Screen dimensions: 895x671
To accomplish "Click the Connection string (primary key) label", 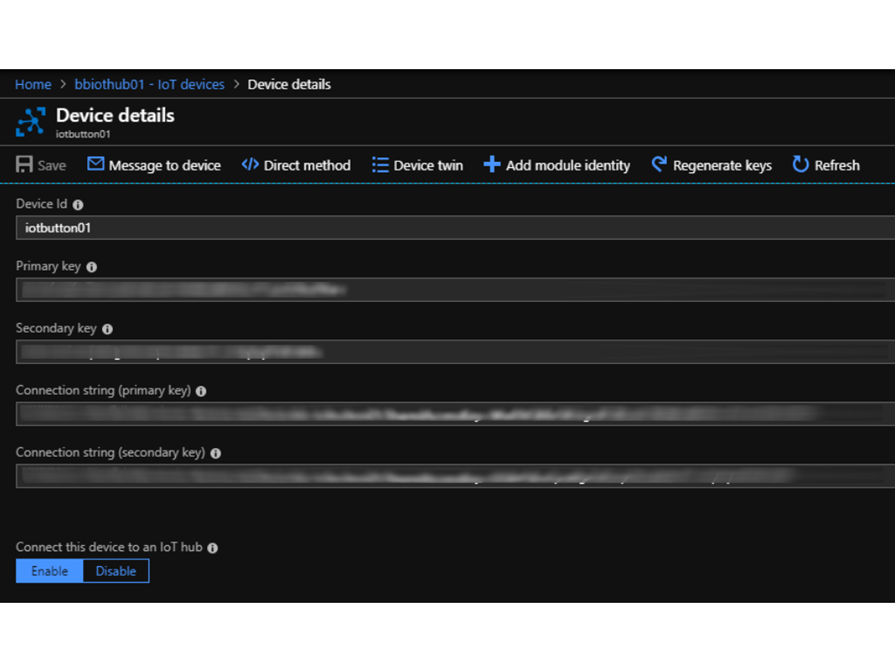I will pos(103,391).
